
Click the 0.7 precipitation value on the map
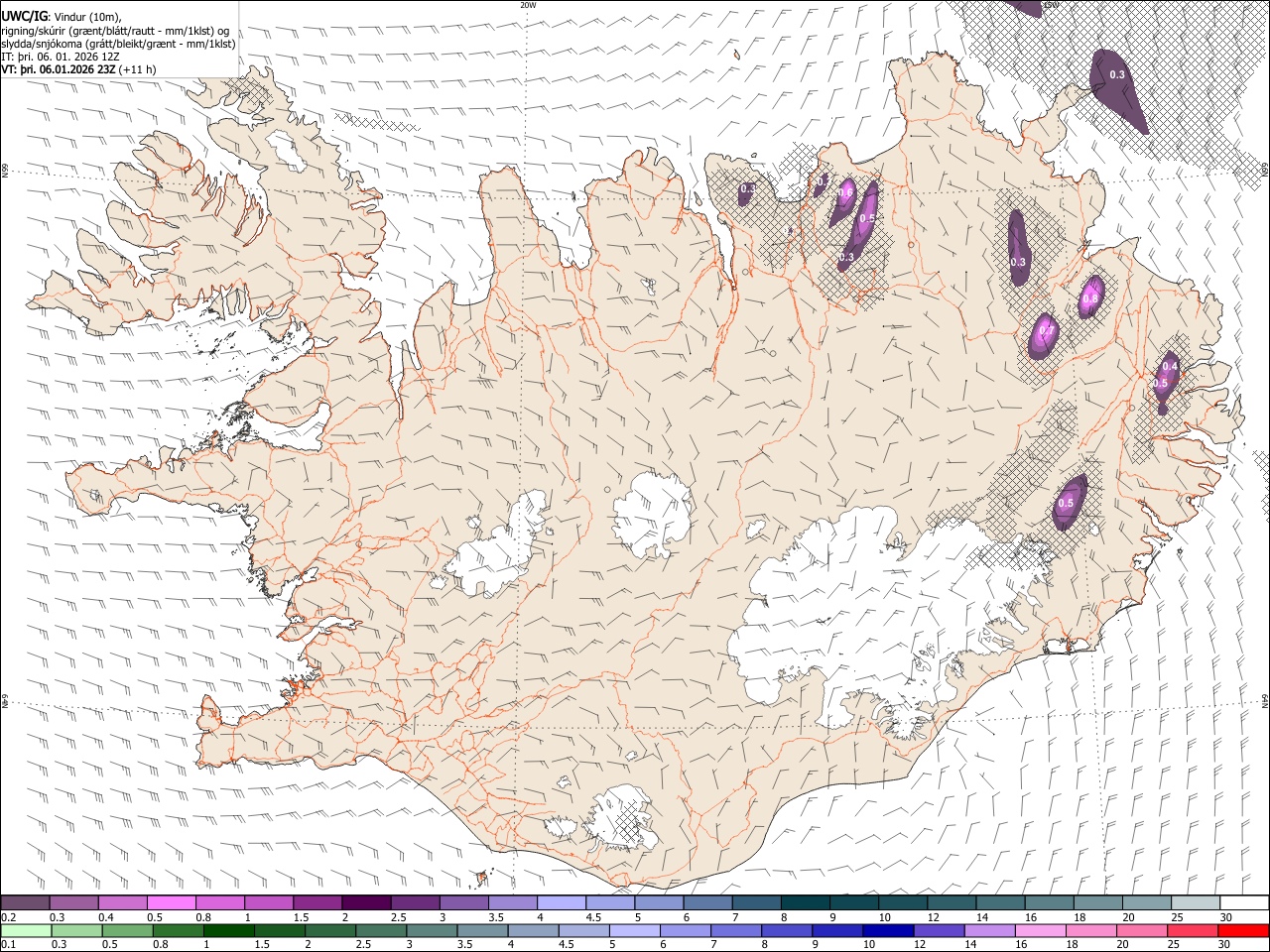tap(1045, 330)
